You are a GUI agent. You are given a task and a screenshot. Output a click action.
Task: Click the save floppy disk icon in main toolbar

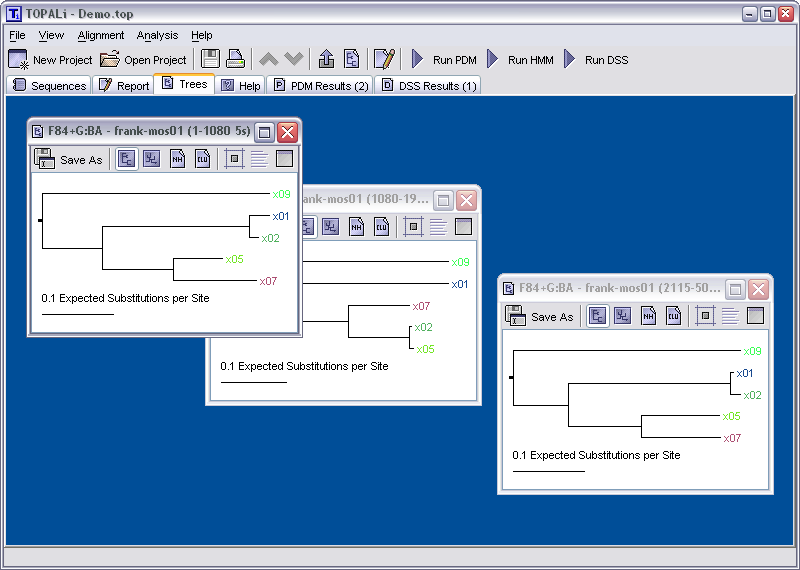[210, 59]
